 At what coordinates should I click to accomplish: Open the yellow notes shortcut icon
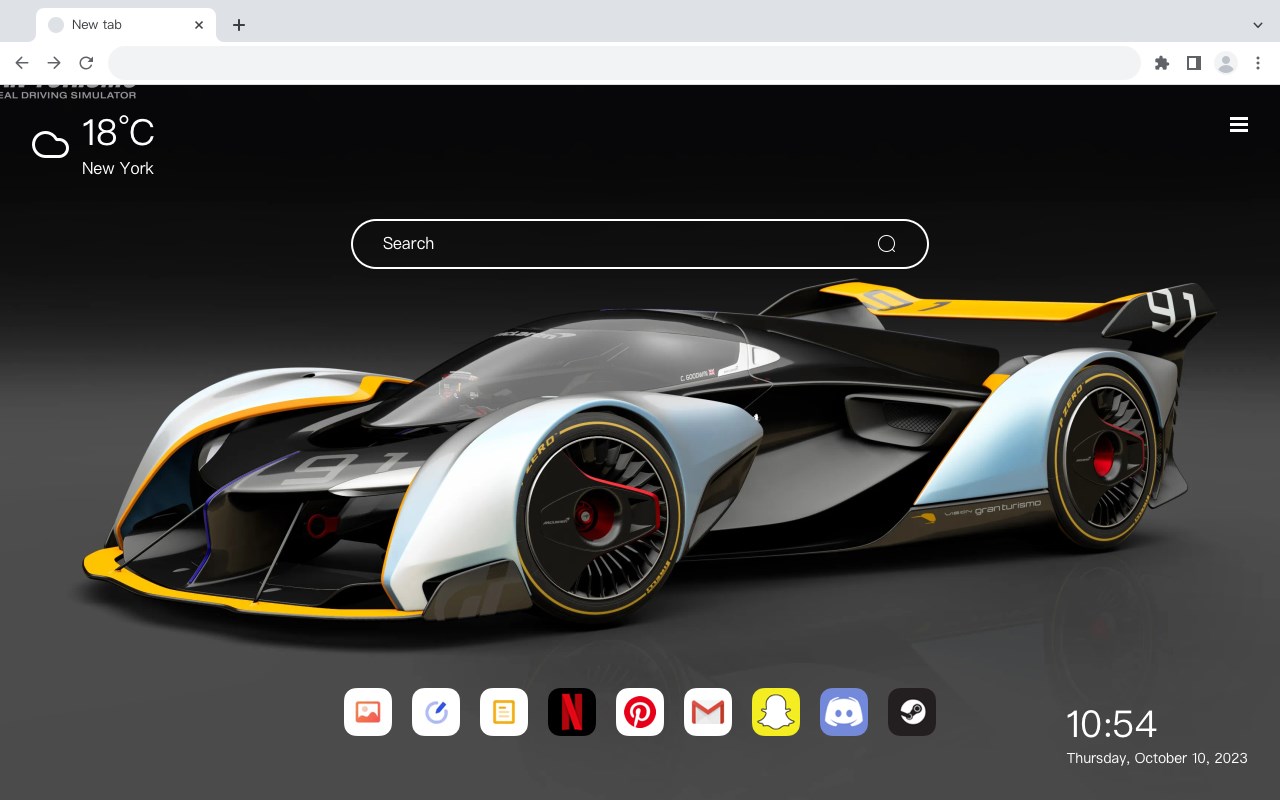(504, 712)
